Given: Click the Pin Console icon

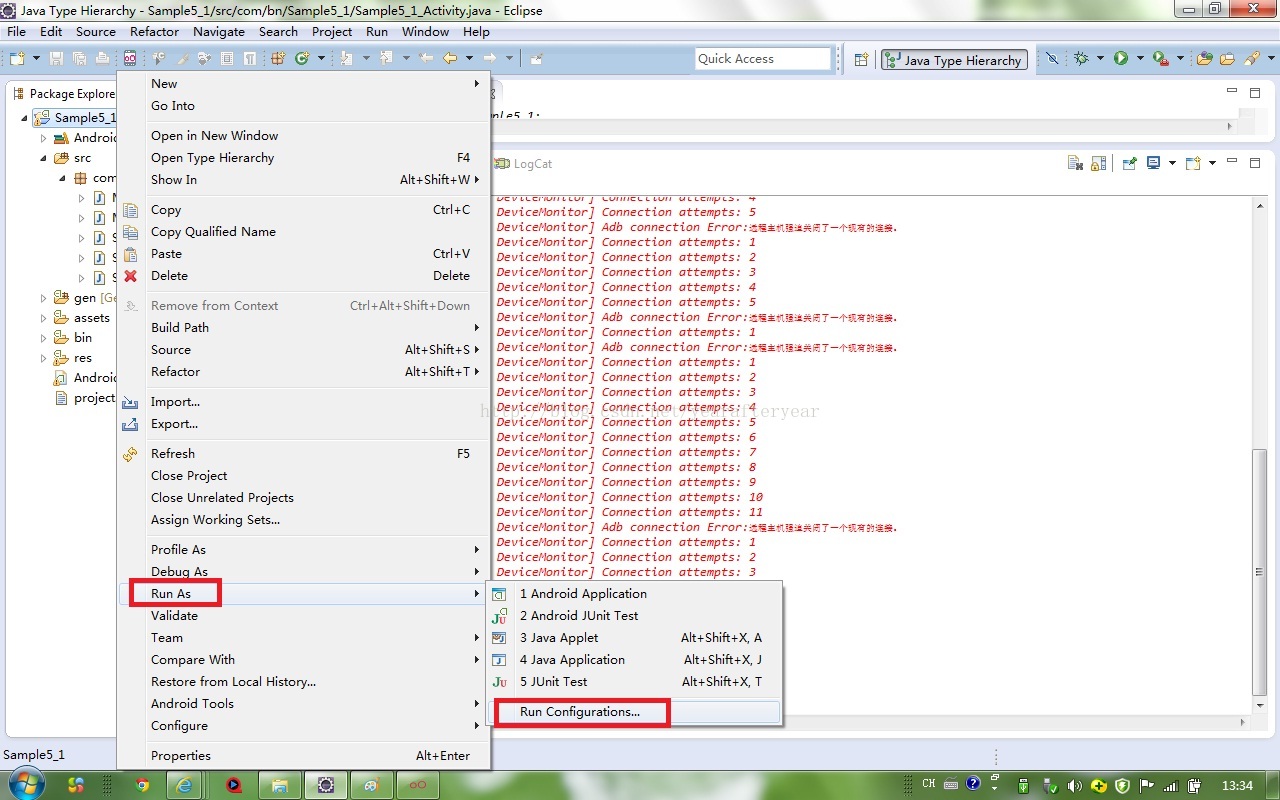Looking at the screenshot, I should (x=1129, y=163).
